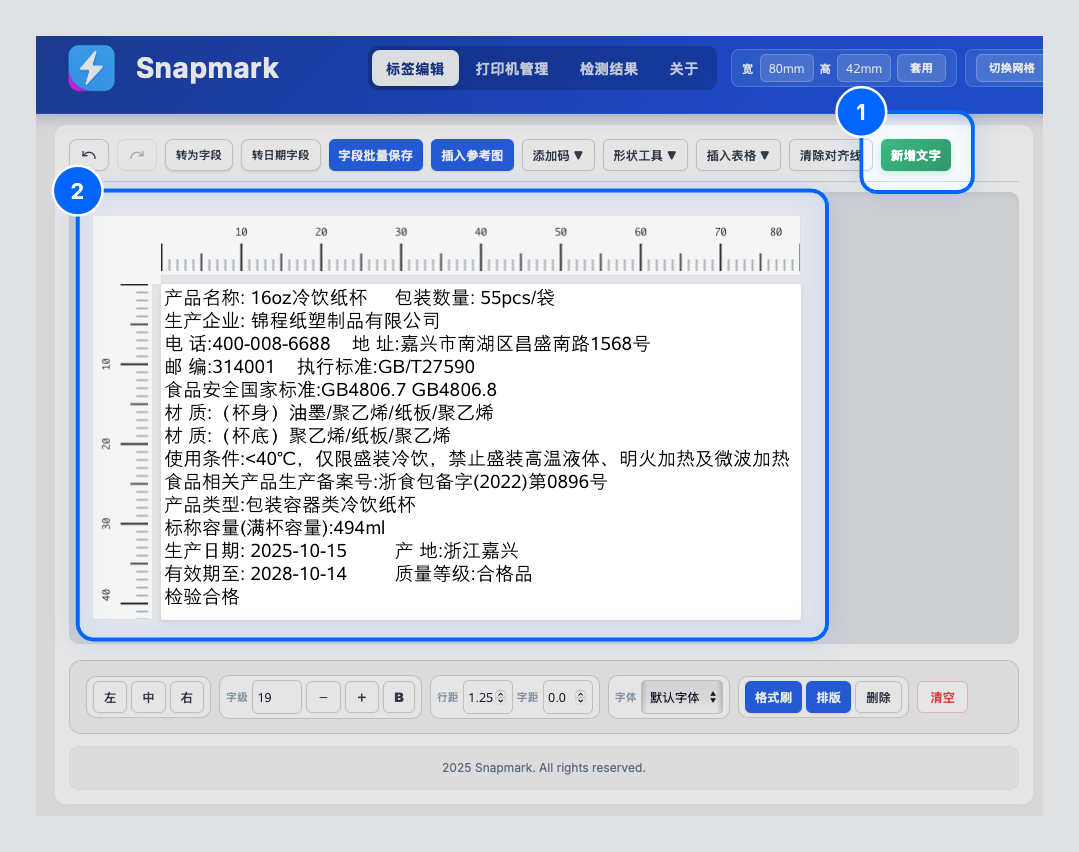Center align text with 中 button

coord(148,697)
